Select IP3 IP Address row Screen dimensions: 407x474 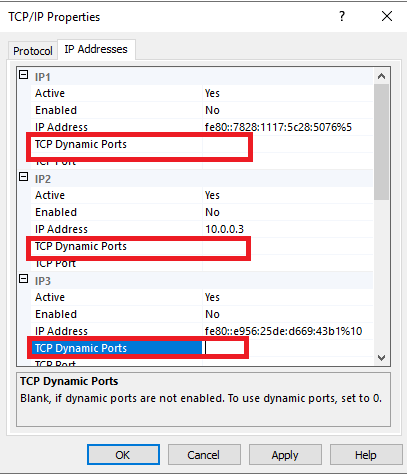point(202,331)
